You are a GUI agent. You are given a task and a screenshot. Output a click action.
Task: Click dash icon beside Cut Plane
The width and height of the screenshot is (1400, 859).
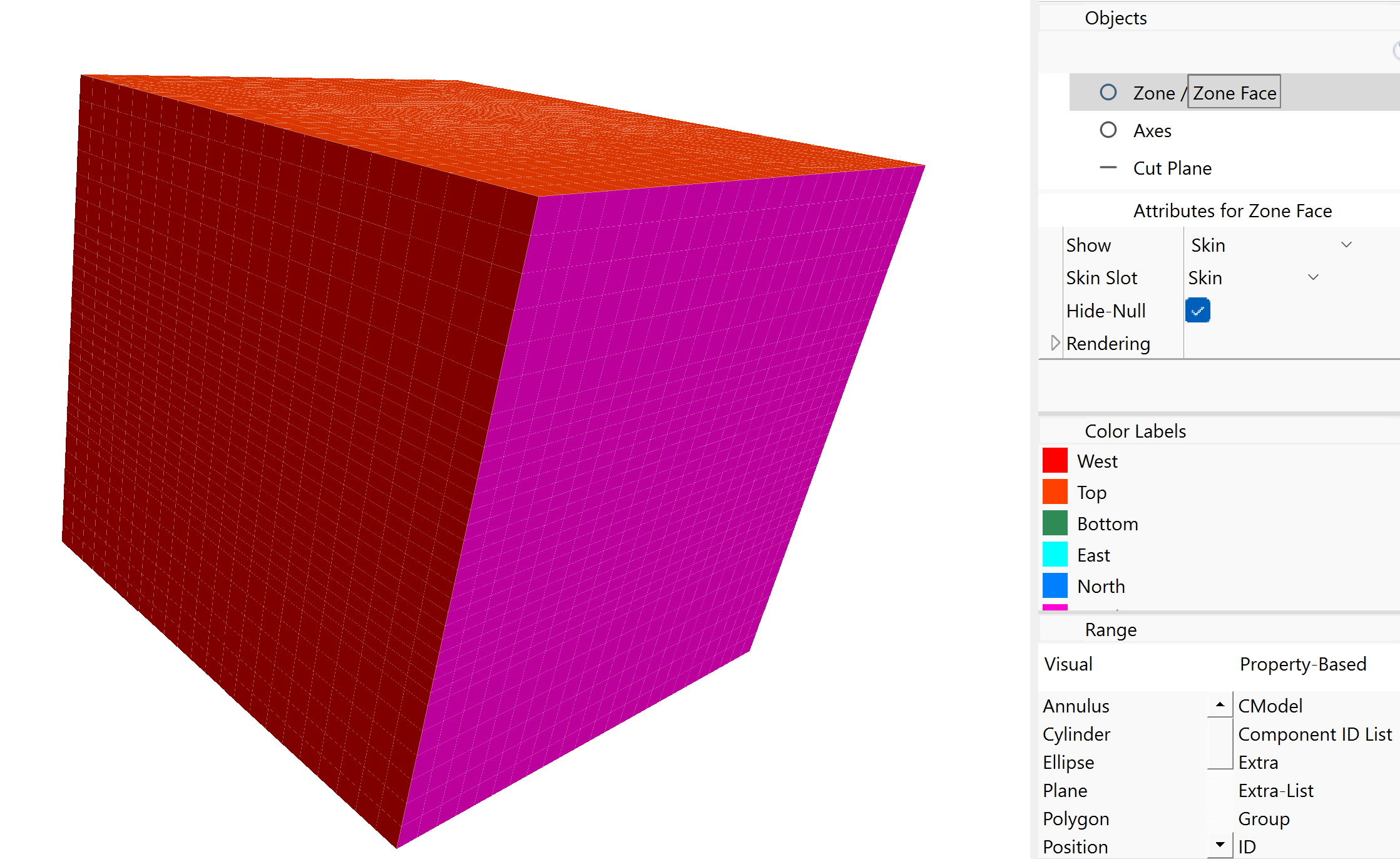coord(1108,168)
